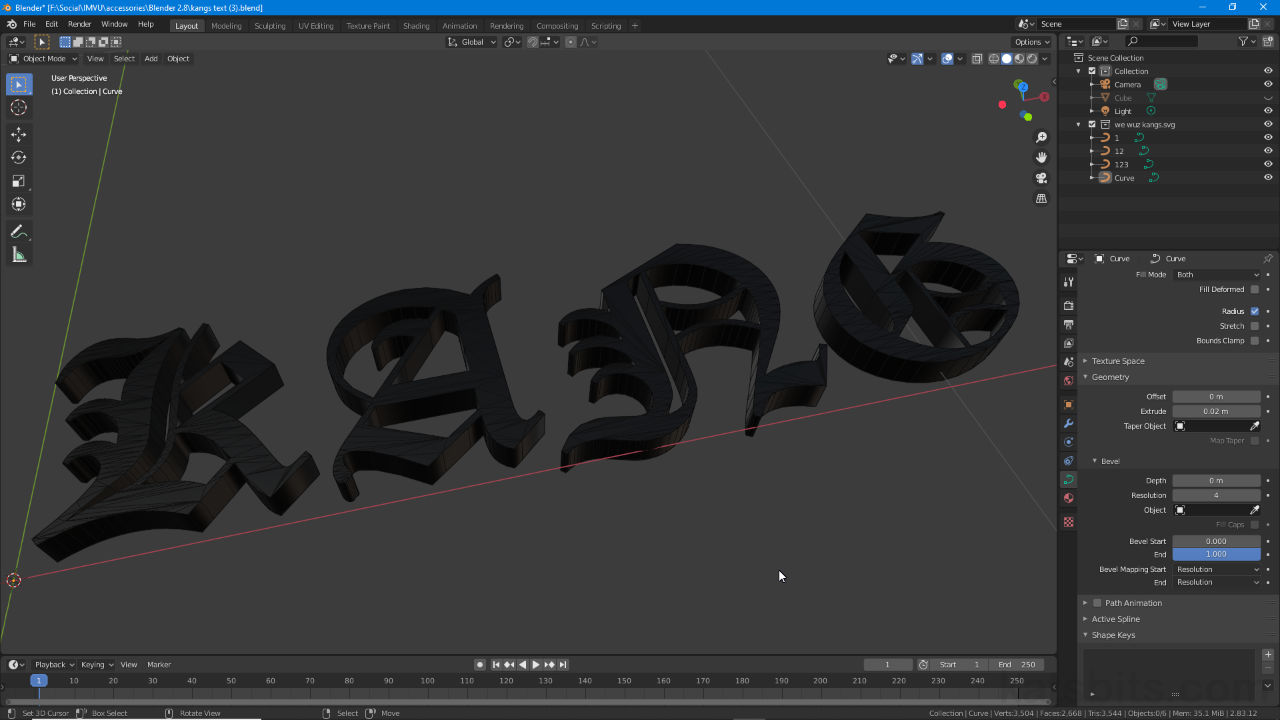Activate the Scale tool
This screenshot has width=1280, height=720.
point(19,180)
